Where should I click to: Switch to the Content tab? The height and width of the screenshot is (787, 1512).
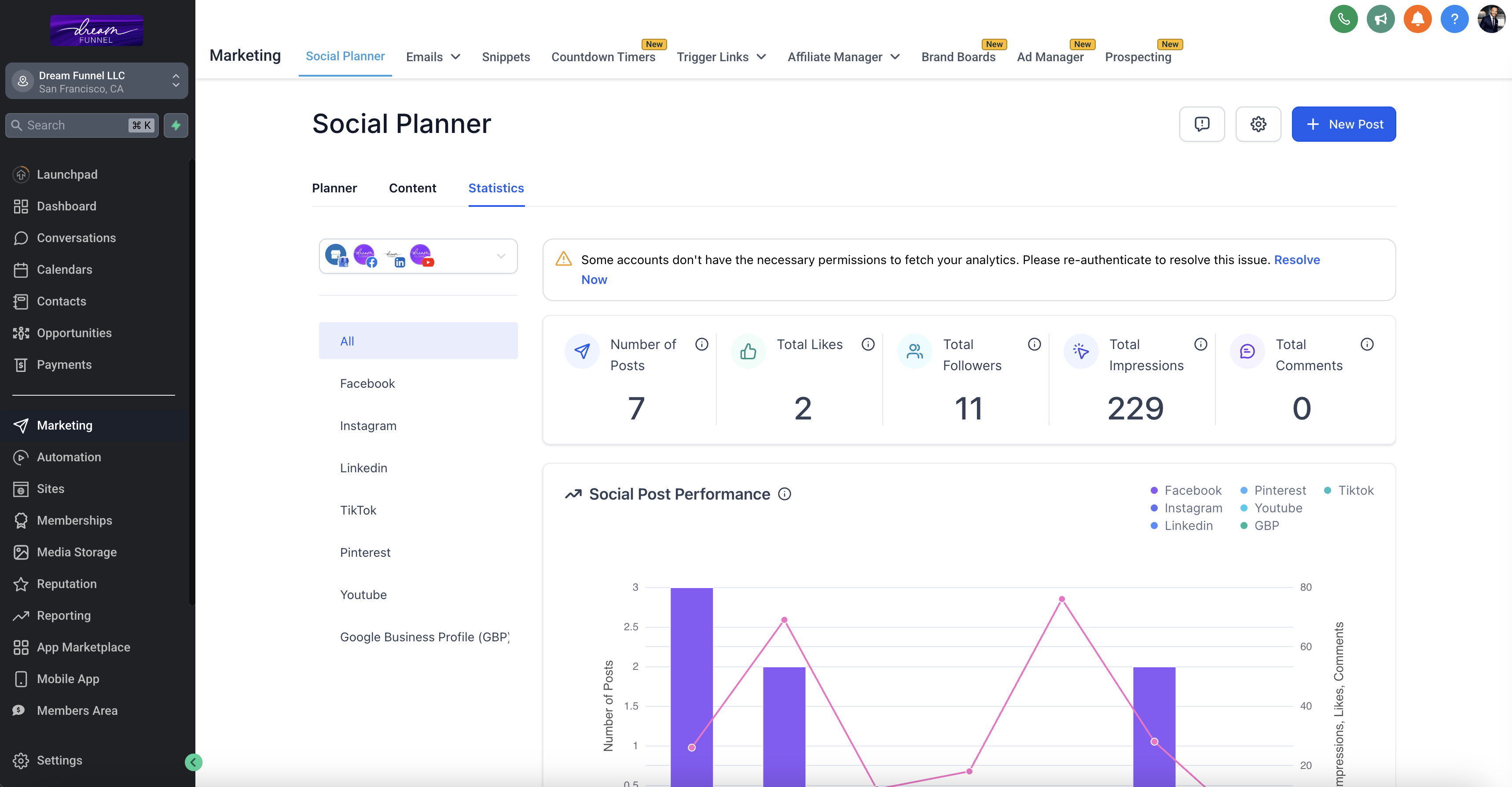click(413, 188)
